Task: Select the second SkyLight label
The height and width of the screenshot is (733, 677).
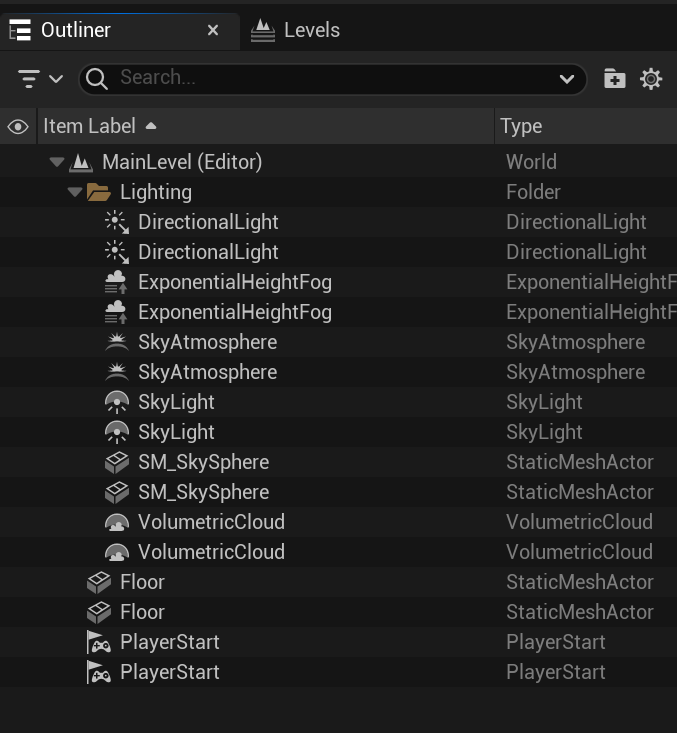Action: pyautogui.click(x=176, y=432)
